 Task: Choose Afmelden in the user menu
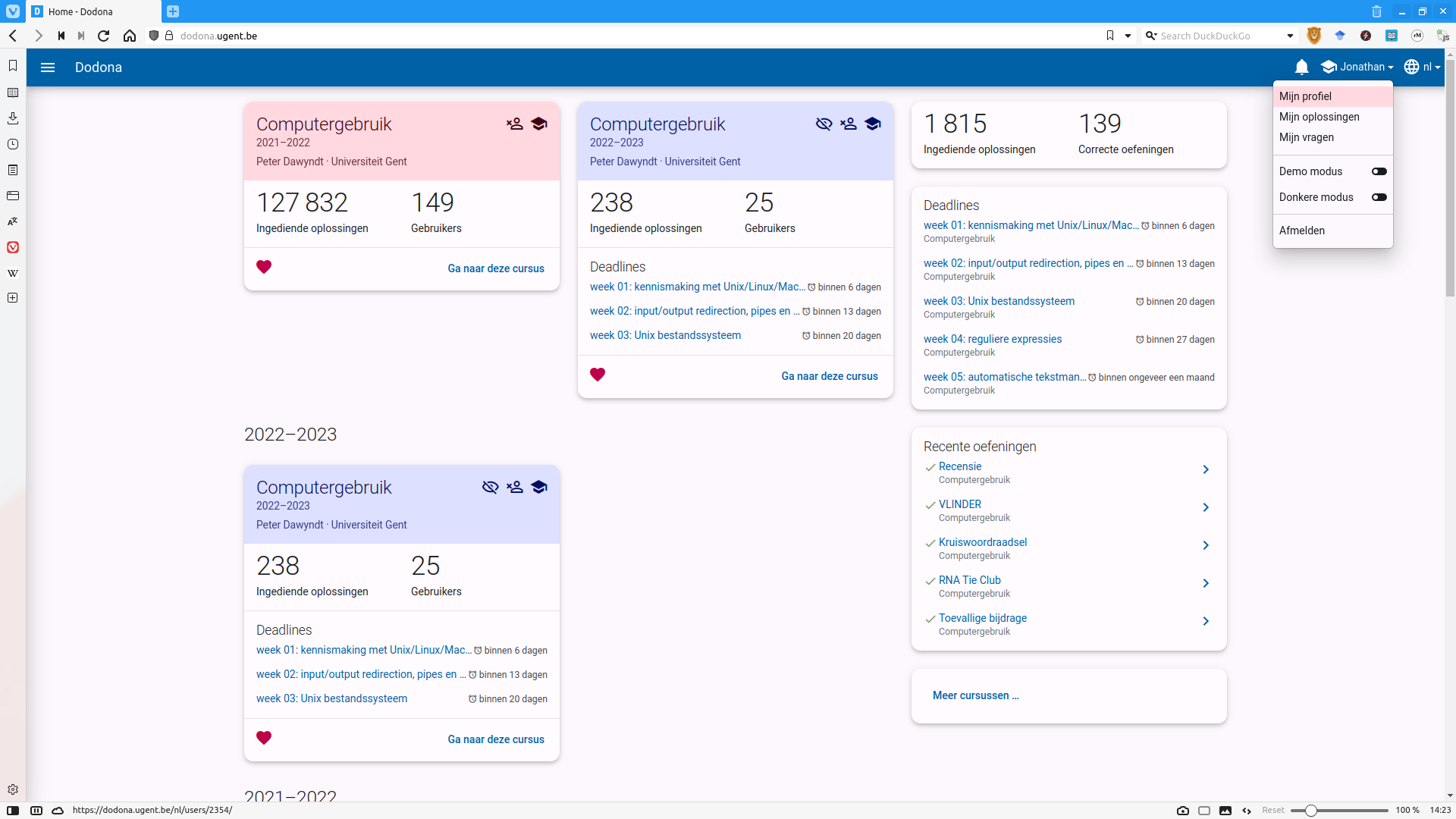click(x=1302, y=231)
